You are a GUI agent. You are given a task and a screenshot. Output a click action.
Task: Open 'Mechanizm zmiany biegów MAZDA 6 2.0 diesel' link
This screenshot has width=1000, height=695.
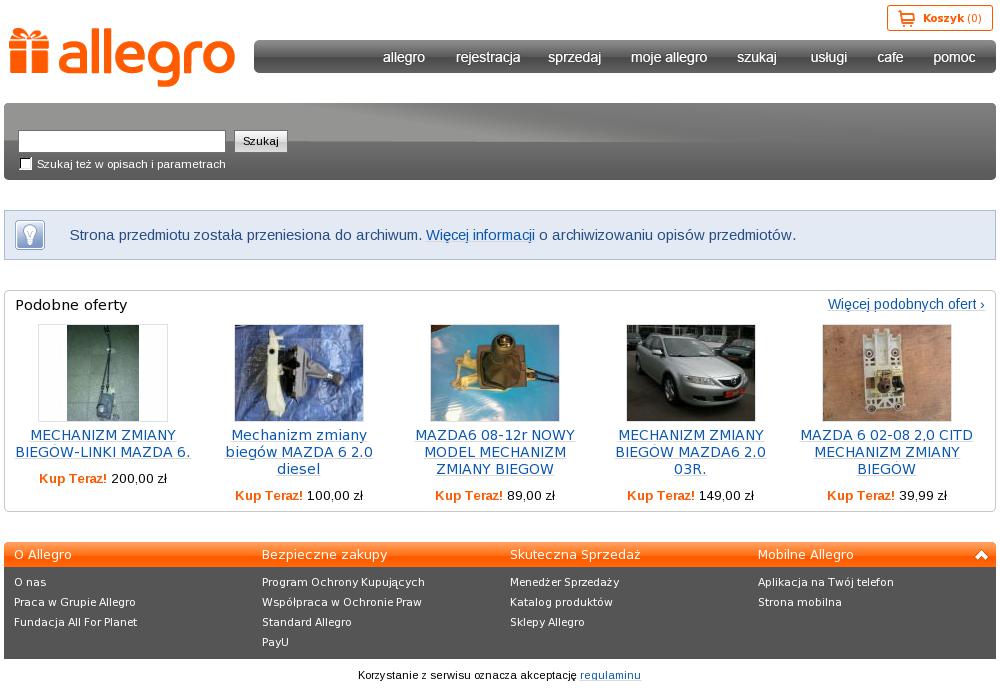(x=299, y=452)
